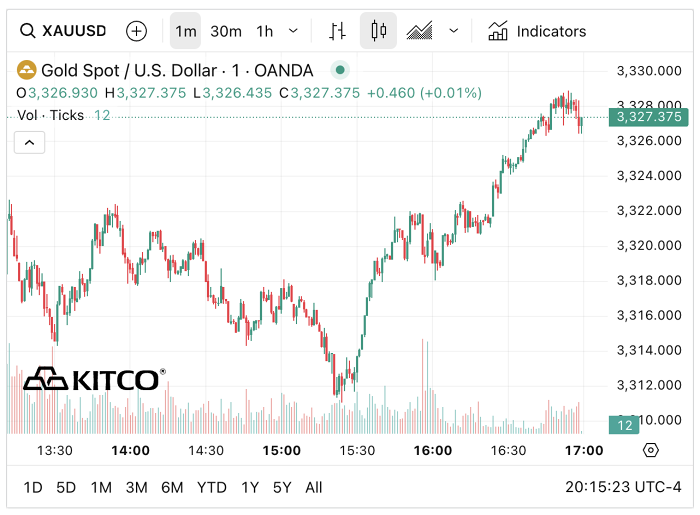Viewport: 700px width, 515px height.
Task: Select the 6M date range
Action: pos(172,487)
